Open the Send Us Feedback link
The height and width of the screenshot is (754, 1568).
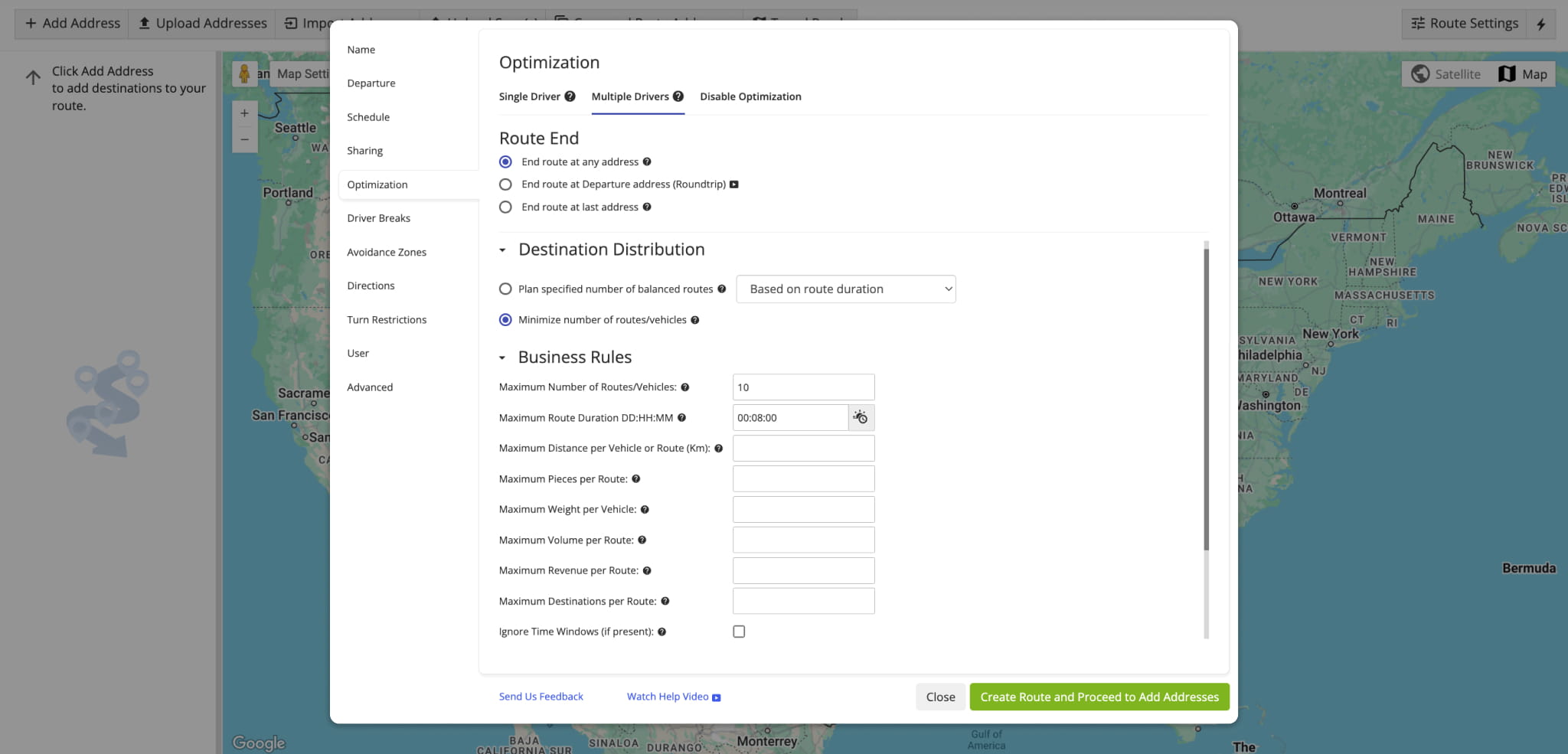pyautogui.click(x=541, y=697)
